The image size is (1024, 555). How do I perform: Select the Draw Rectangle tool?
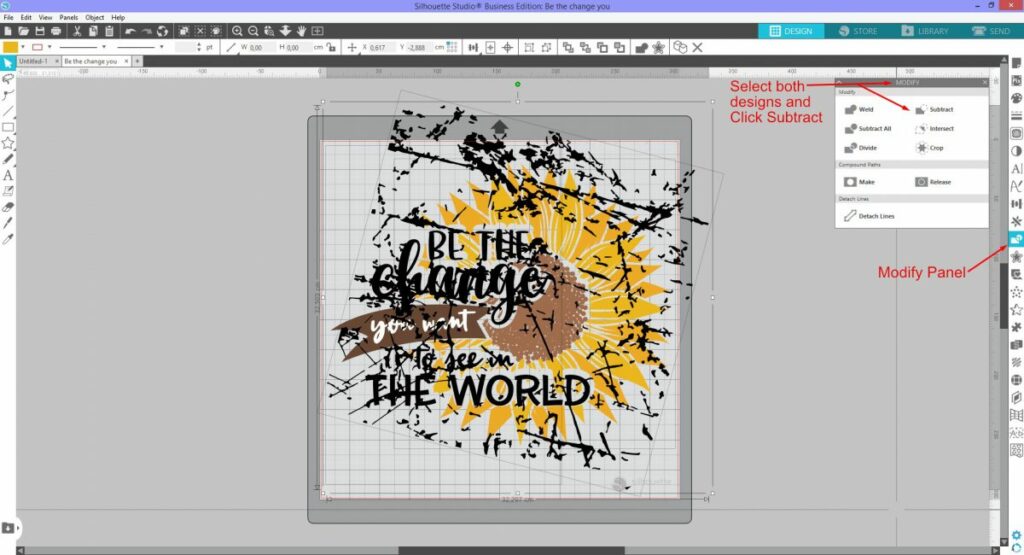coord(8,127)
